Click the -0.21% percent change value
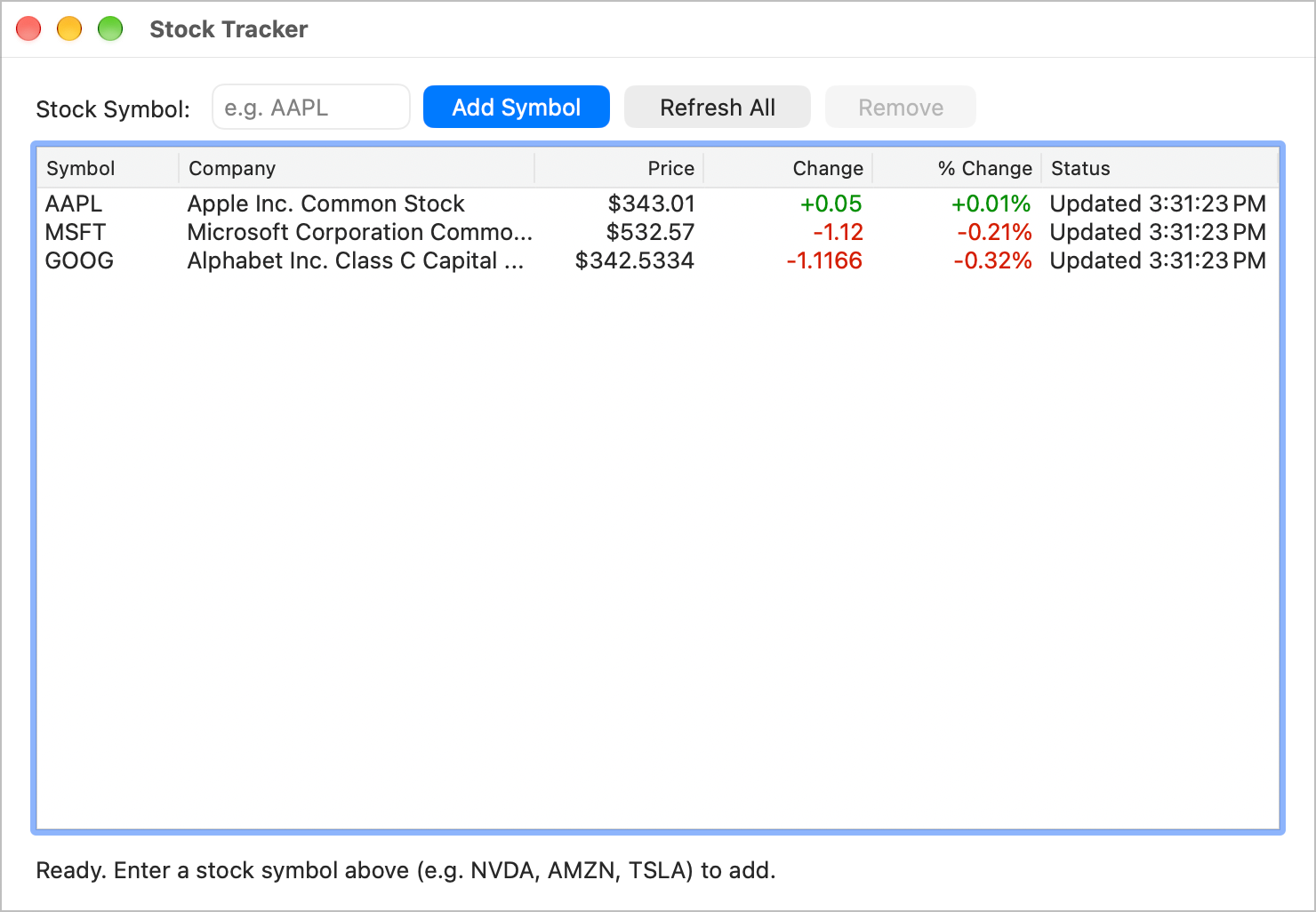Viewport: 1316px width, 912px height. (x=994, y=232)
